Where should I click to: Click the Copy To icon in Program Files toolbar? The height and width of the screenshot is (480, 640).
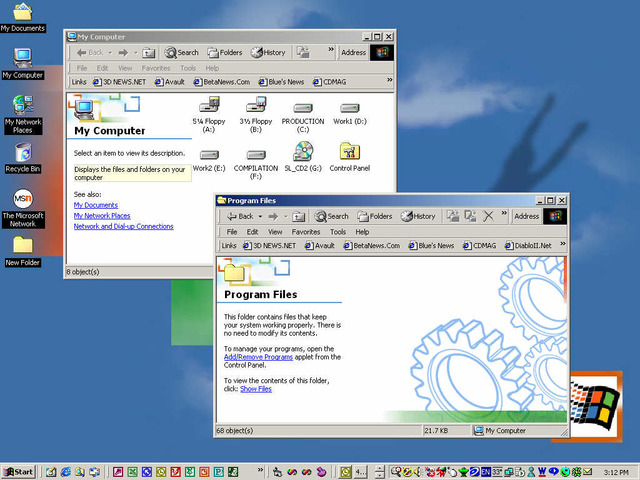[470, 216]
